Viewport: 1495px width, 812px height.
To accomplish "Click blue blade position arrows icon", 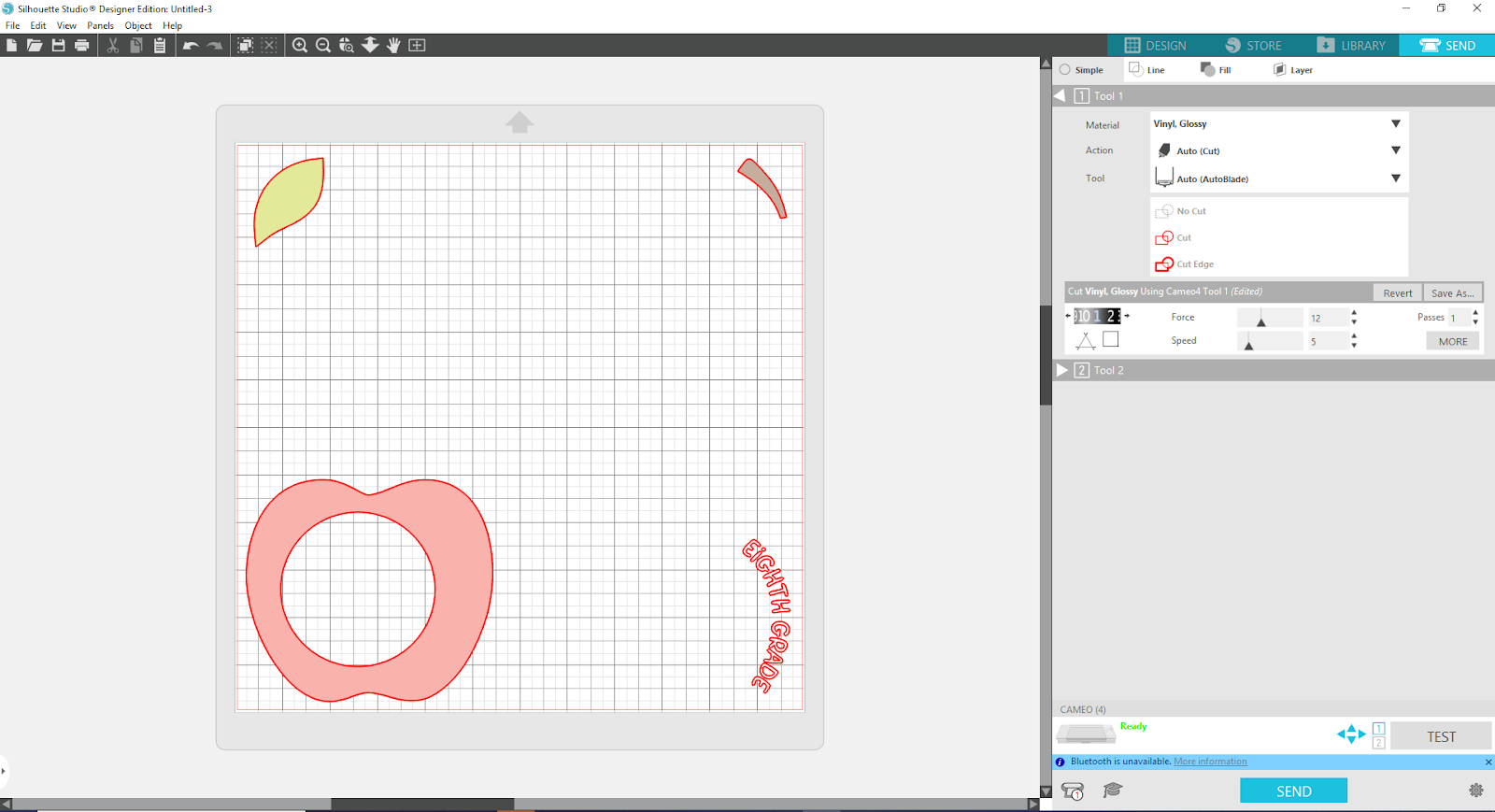I will click(x=1351, y=734).
